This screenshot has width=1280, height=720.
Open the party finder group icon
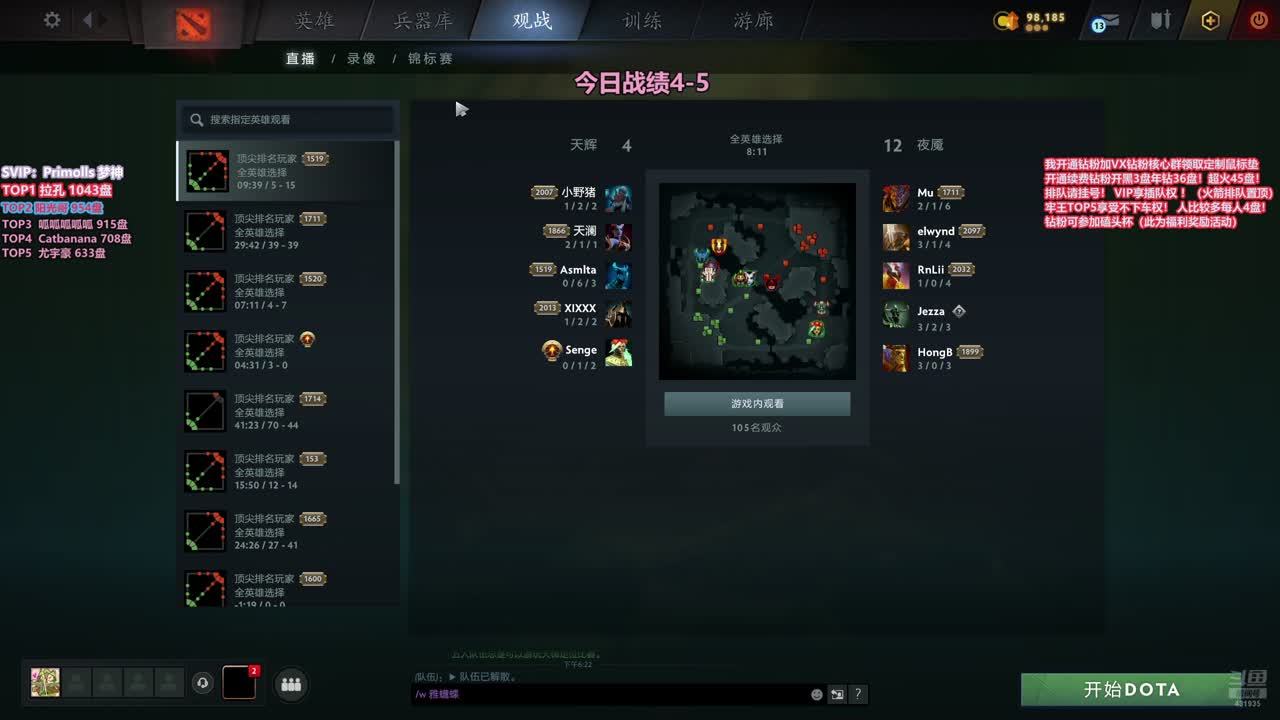tap(291, 684)
